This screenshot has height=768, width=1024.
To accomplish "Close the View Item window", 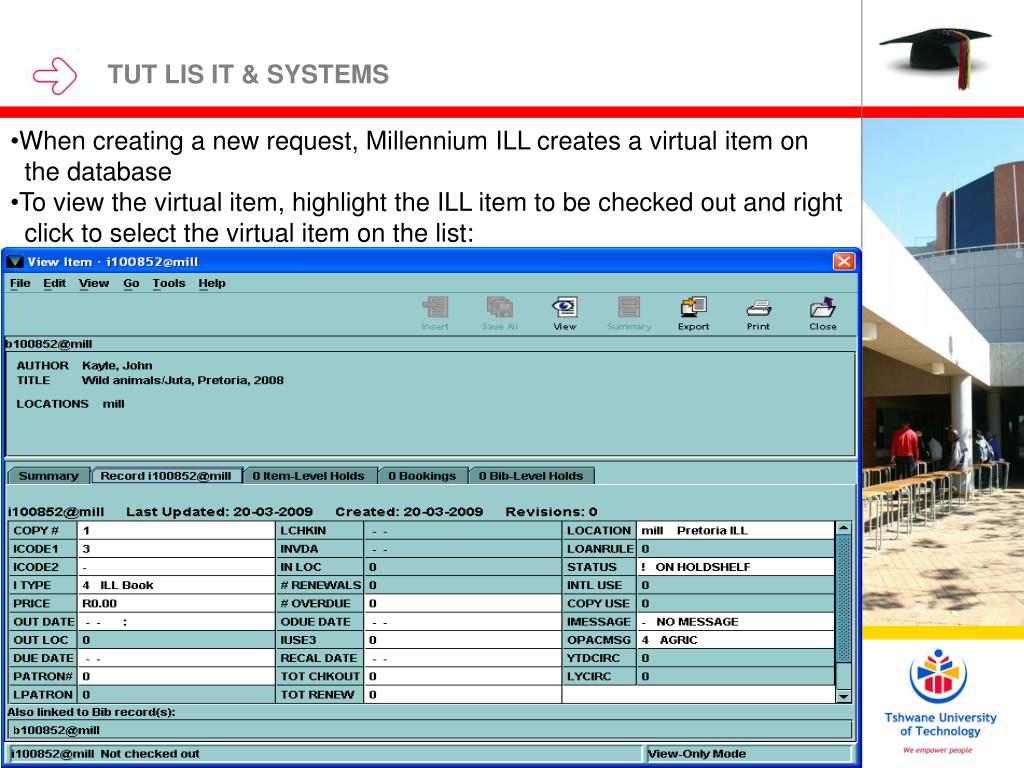I will (x=843, y=261).
